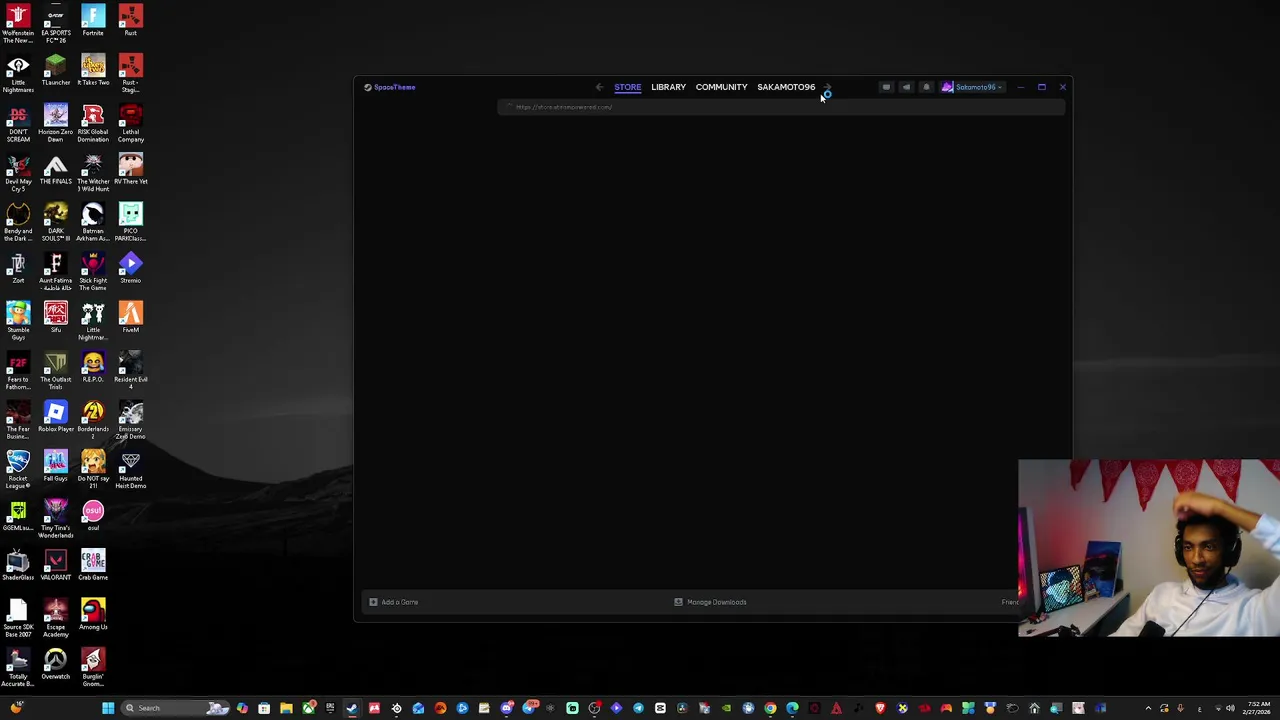The width and height of the screenshot is (1280, 720).
Task: Click the Steam store URL bar
Action: click(x=780, y=107)
